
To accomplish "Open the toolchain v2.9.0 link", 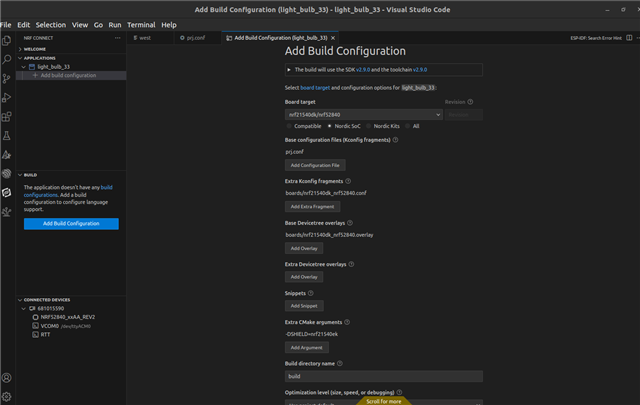I will [420, 70].
